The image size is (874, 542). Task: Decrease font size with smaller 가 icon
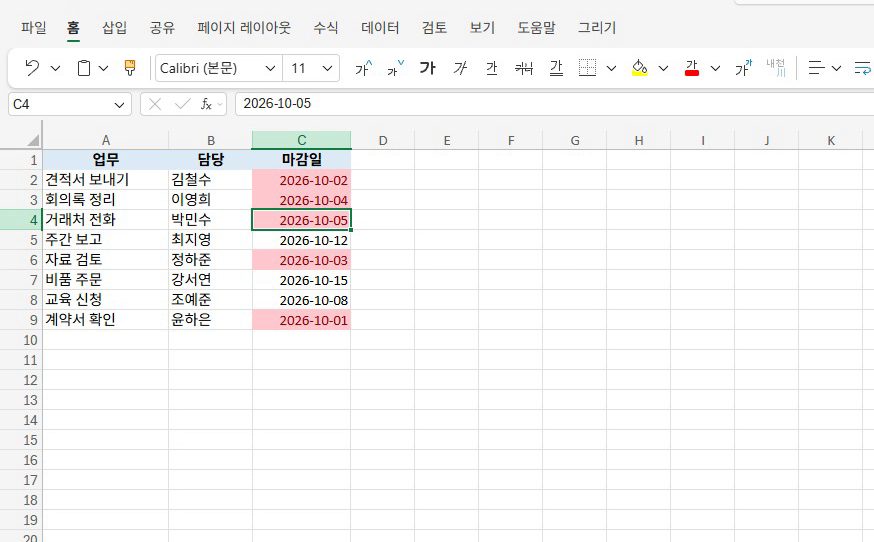pyautogui.click(x=395, y=68)
